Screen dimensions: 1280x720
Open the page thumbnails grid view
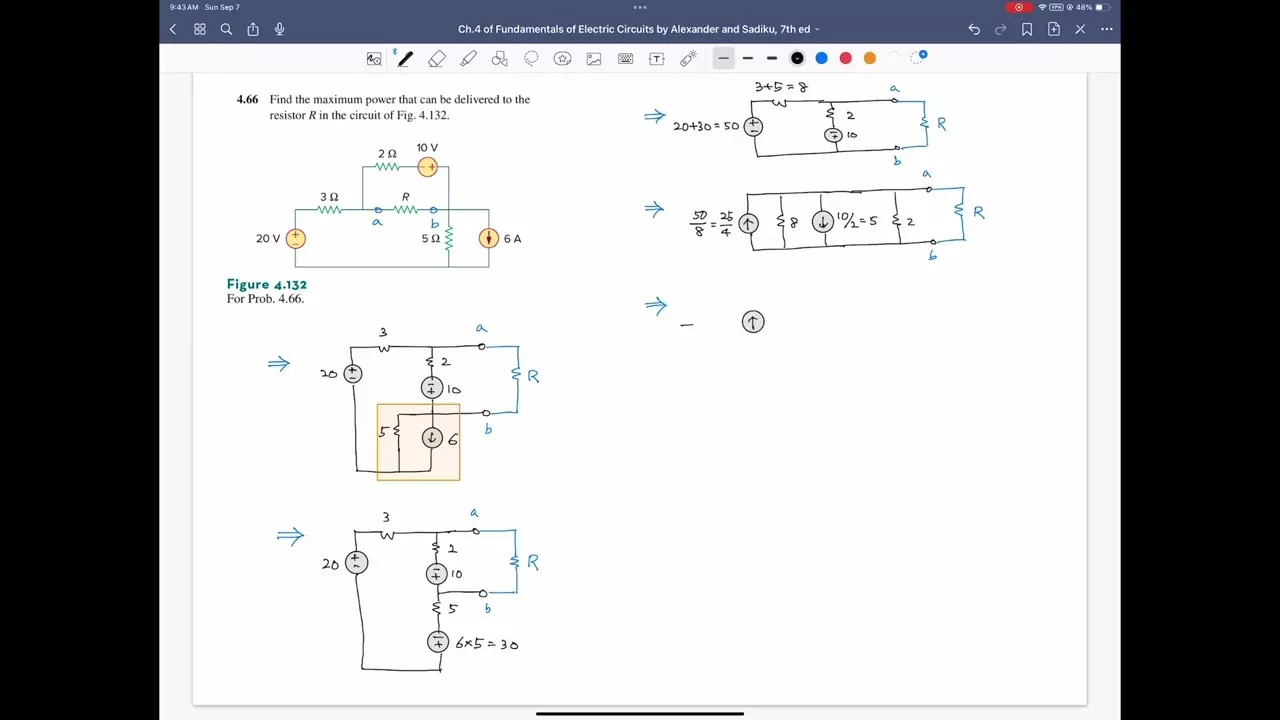200,30
